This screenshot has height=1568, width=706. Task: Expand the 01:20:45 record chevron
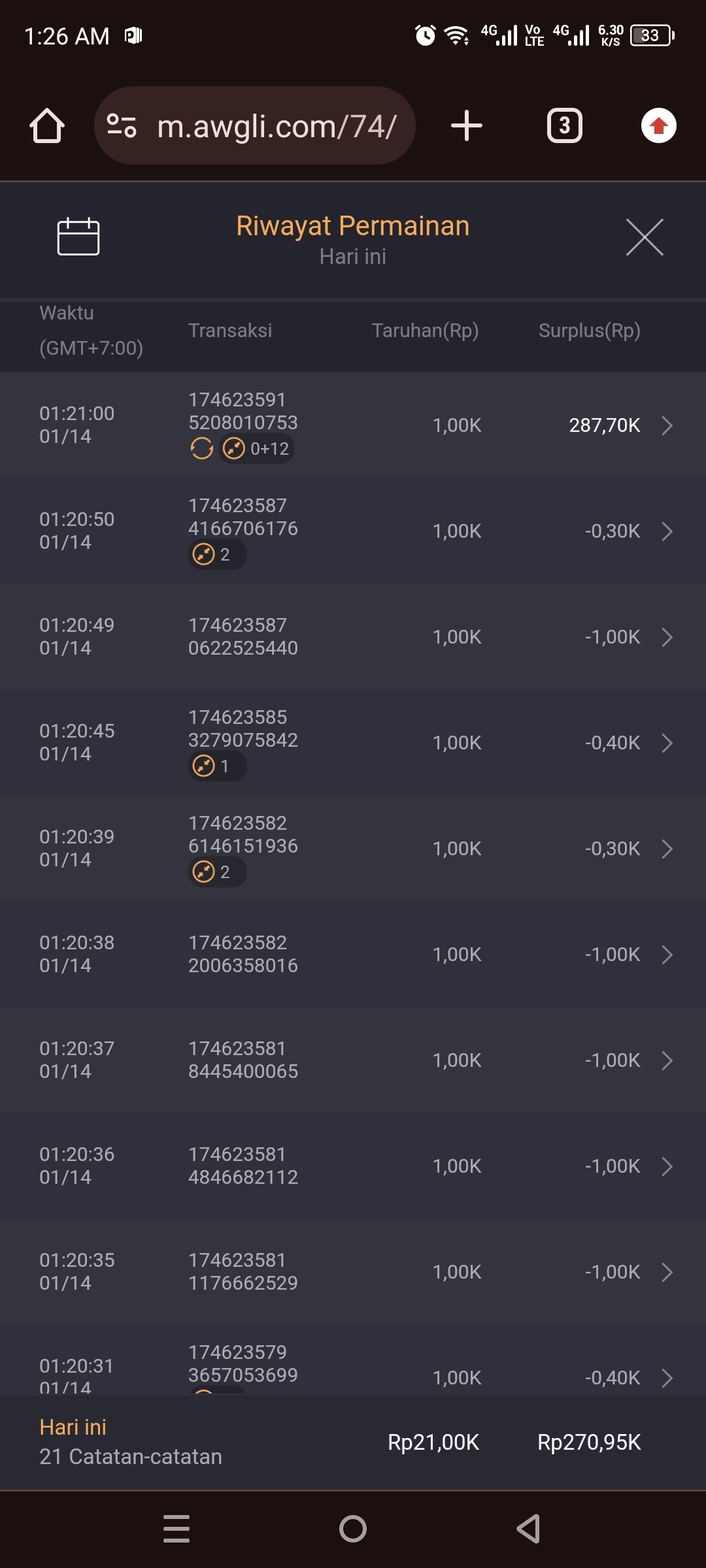667,743
